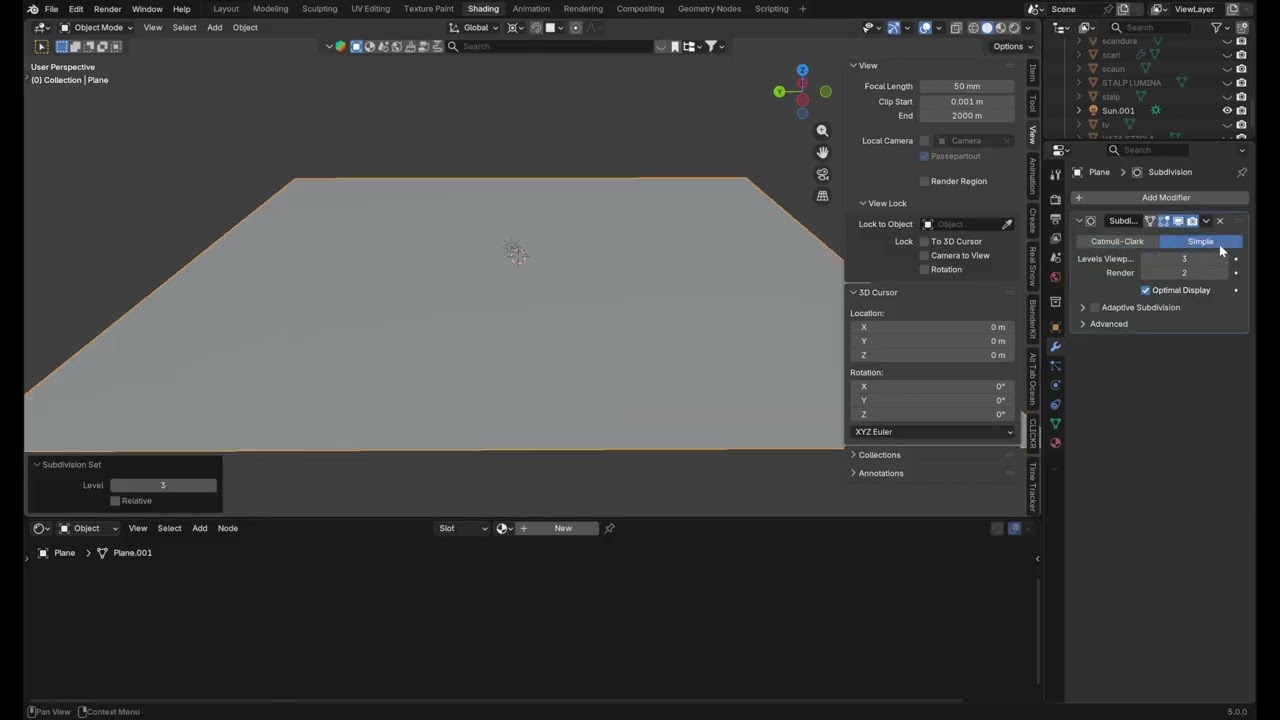Click the zoom magnifier viewport gizmo

click(x=822, y=131)
